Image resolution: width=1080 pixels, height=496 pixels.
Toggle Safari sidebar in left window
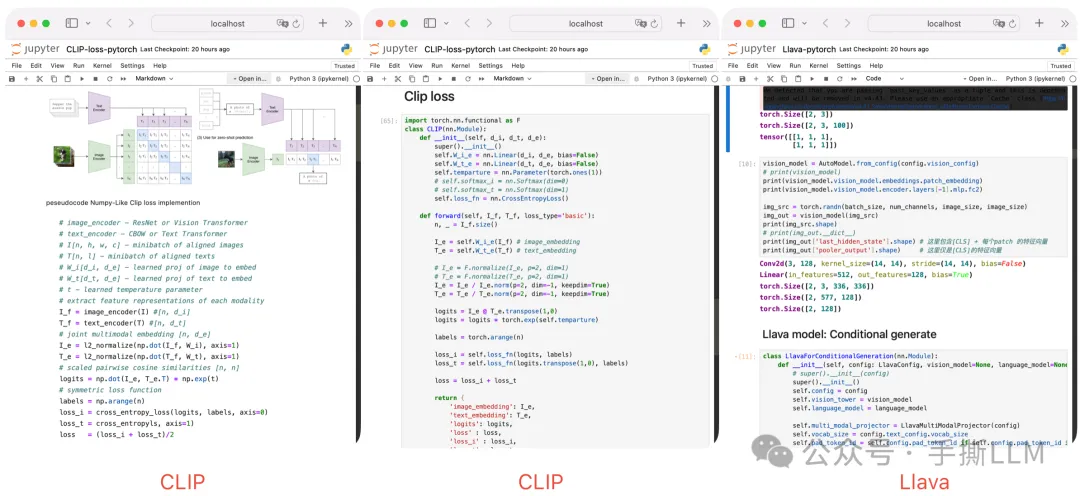point(72,23)
